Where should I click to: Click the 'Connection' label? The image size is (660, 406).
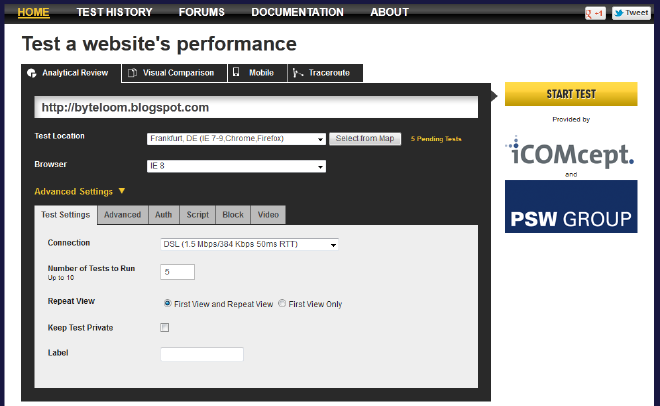point(69,243)
